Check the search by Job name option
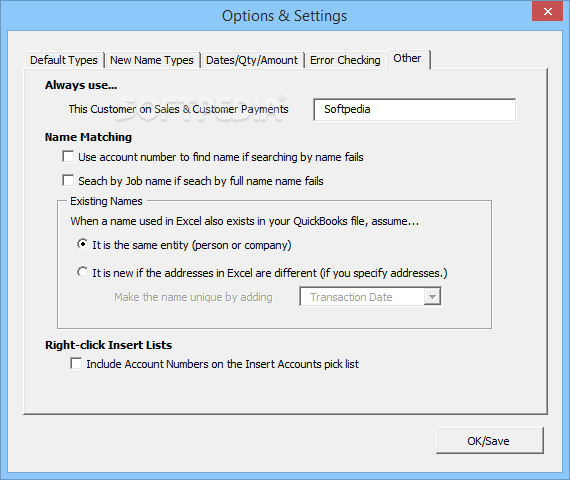Screen dimensions: 570x480 coord(68,180)
